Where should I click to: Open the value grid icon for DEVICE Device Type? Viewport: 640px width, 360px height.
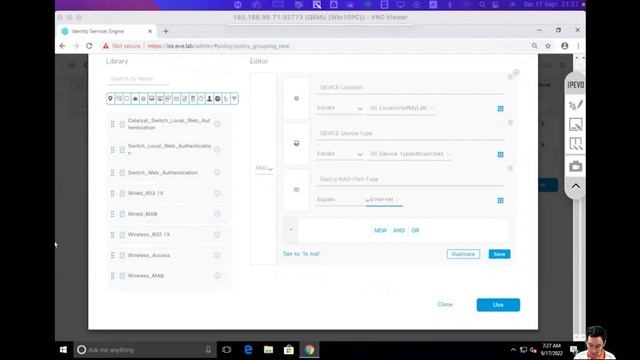point(500,155)
